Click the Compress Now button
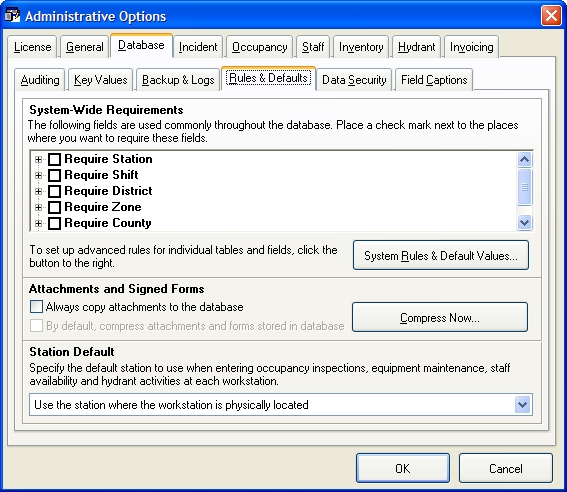 [440, 317]
